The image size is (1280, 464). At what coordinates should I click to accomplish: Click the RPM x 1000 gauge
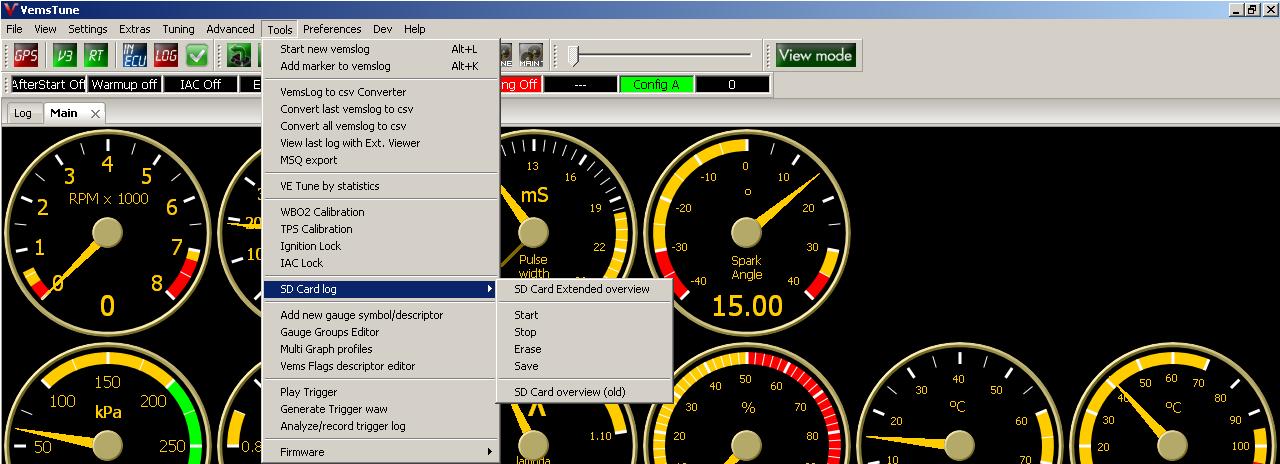[108, 232]
